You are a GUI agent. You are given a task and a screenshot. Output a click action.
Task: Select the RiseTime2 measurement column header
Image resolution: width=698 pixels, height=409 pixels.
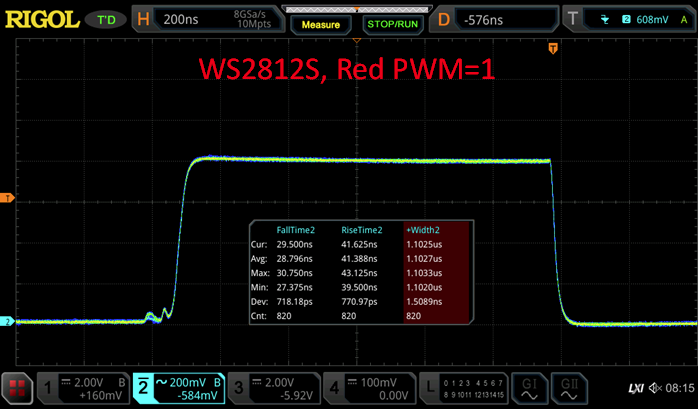[x=361, y=230]
